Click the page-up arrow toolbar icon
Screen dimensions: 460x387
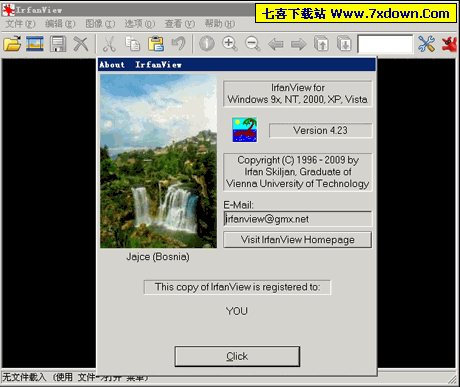(321, 44)
